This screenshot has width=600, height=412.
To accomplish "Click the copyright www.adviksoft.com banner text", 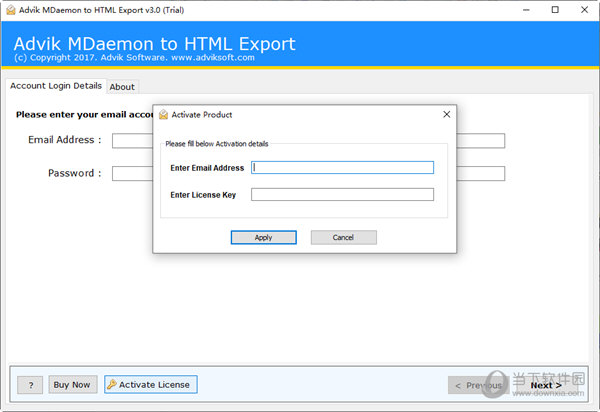I will (134, 57).
